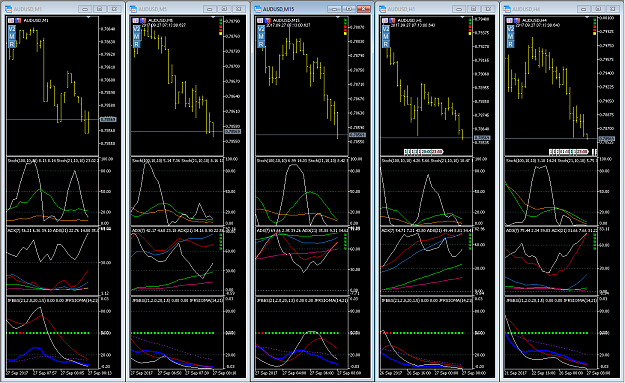Click the 20:00 time tag in H1 chart

point(426,151)
